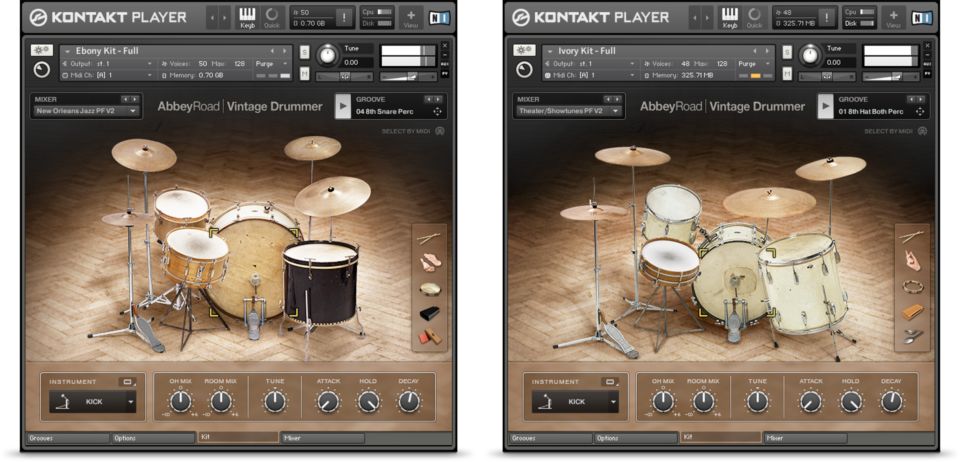Open the Keyb keyboard panel in Ebony window
This screenshot has width=960, height=462.
pyautogui.click(x=247, y=17)
